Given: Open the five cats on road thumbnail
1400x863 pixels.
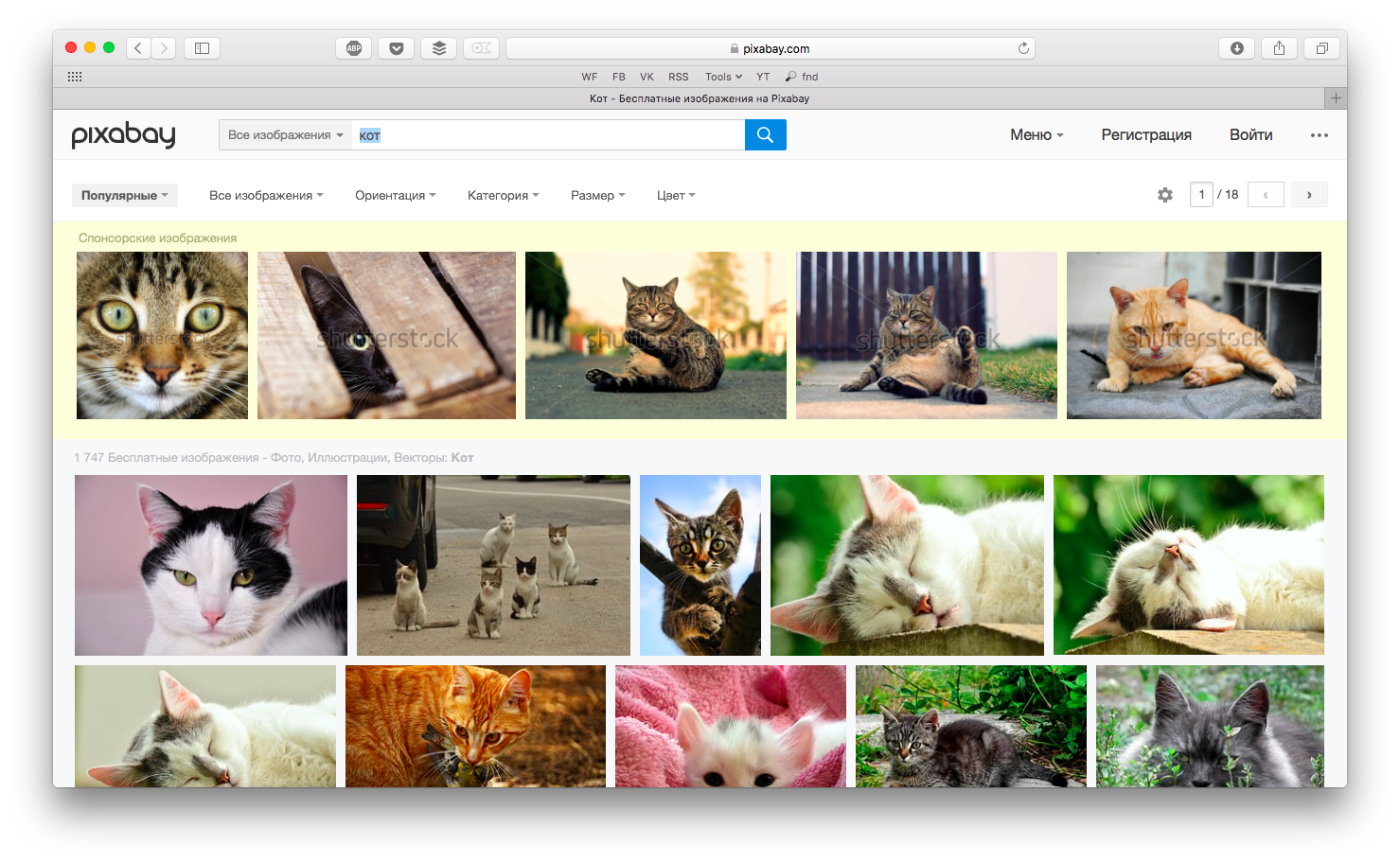Looking at the screenshot, I should point(493,565).
